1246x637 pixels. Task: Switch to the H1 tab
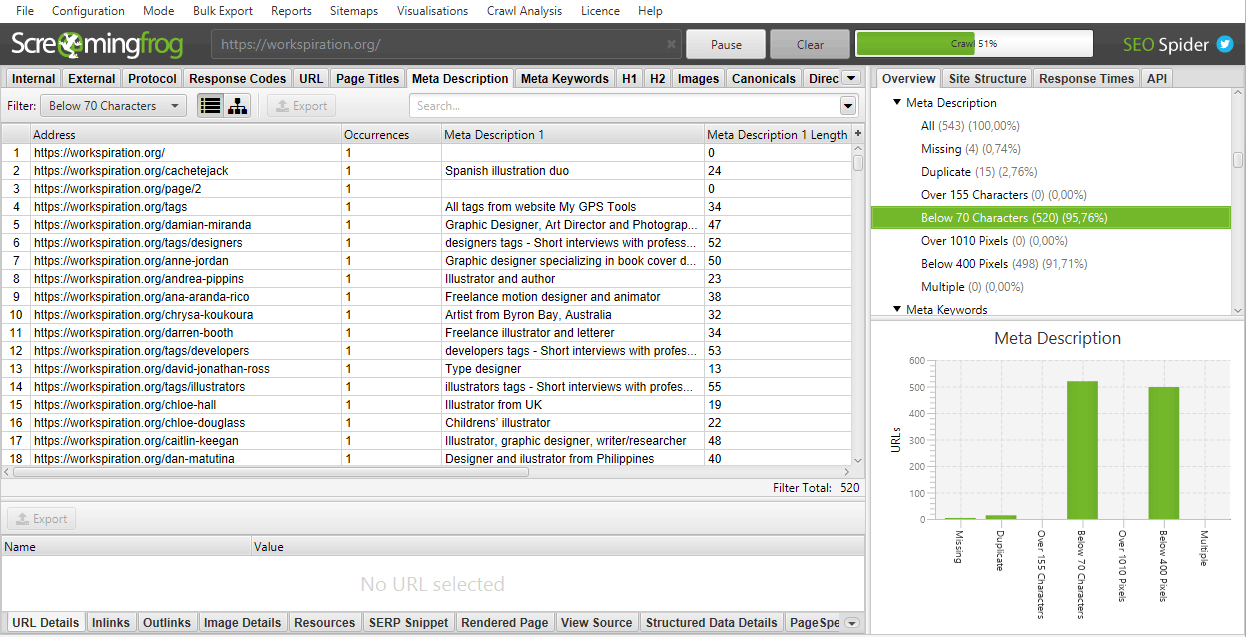pos(629,78)
